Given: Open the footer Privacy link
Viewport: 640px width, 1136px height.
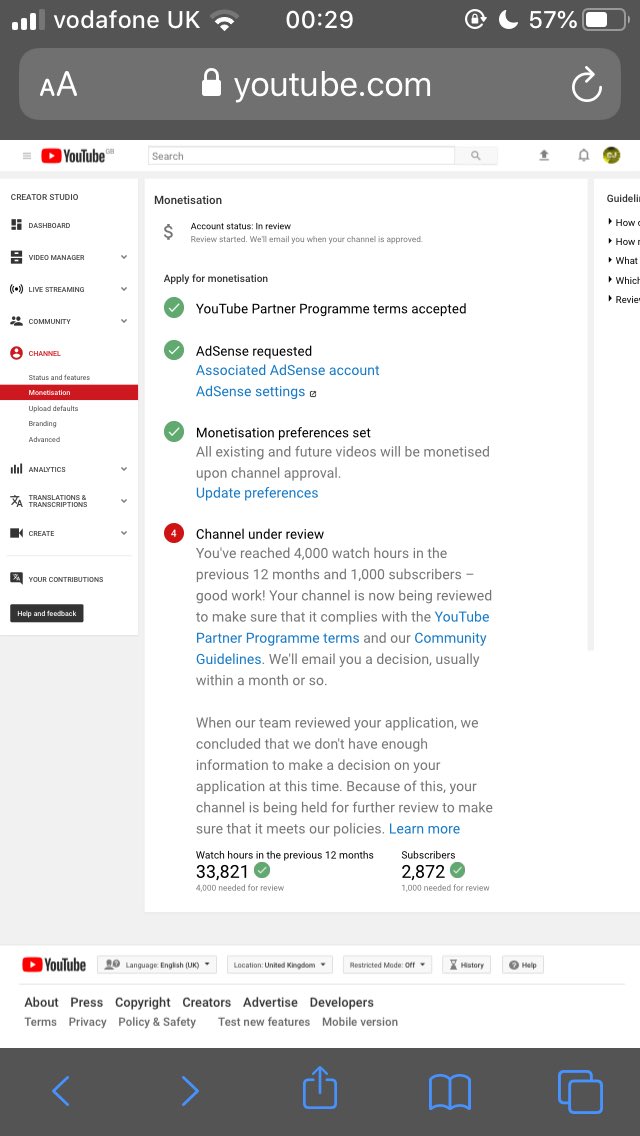Looking at the screenshot, I should pyautogui.click(x=88, y=1022).
